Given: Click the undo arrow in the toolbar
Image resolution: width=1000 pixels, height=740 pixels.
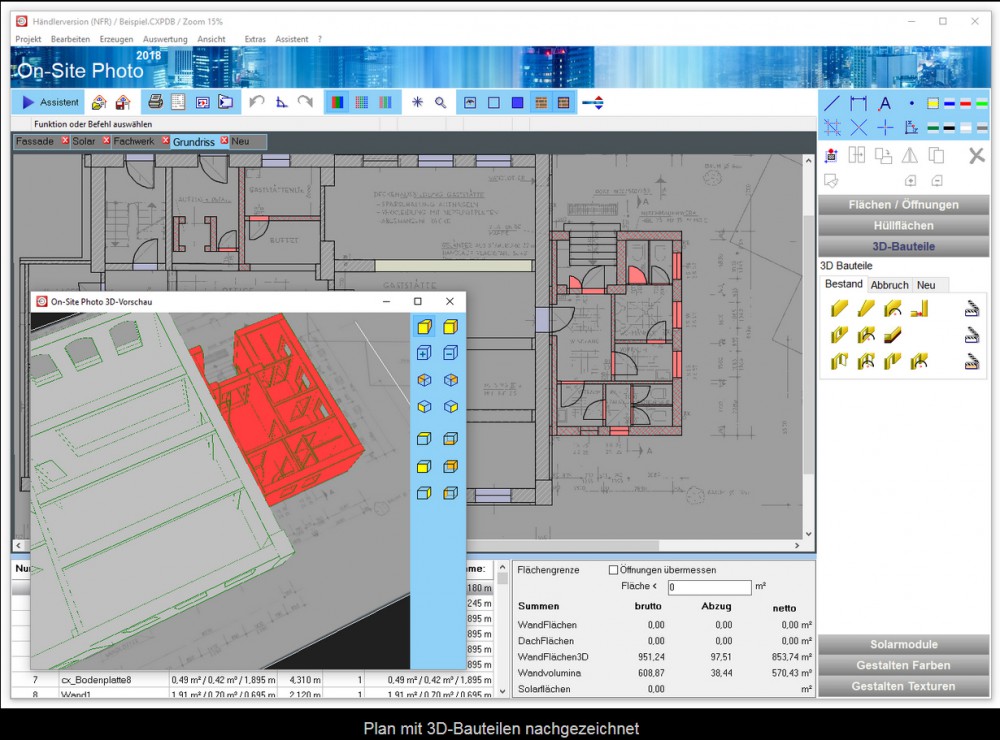Looking at the screenshot, I should pos(257,102).
